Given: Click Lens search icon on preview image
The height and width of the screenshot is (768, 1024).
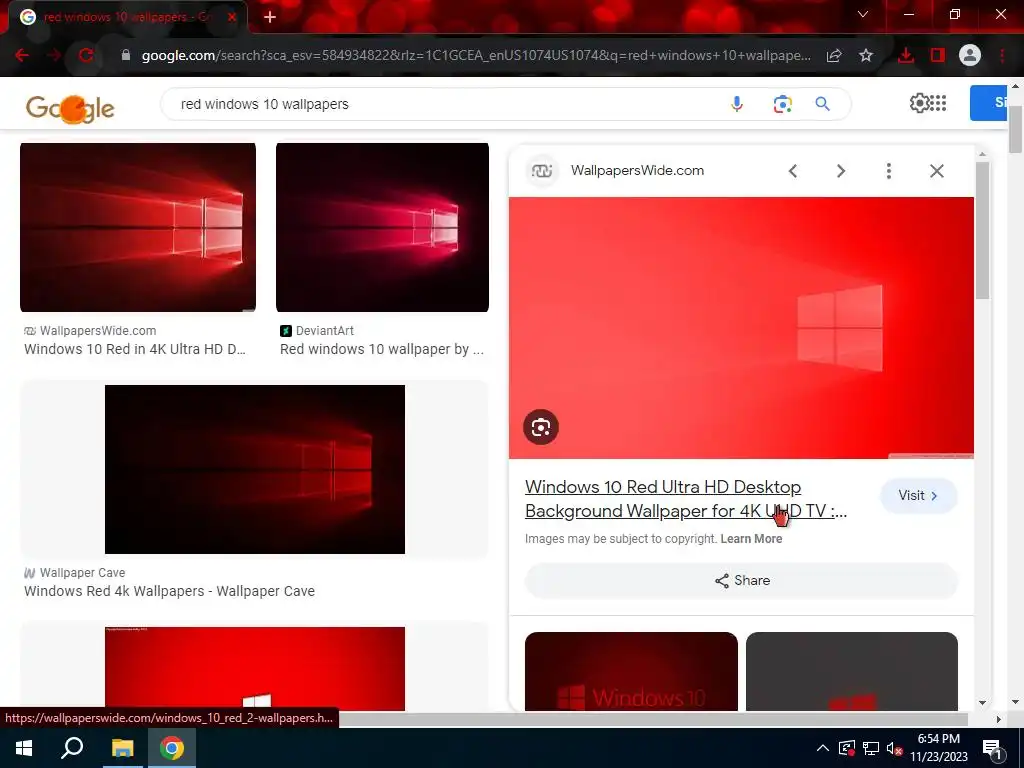Looking at the screenshot, I should point(541,427).
